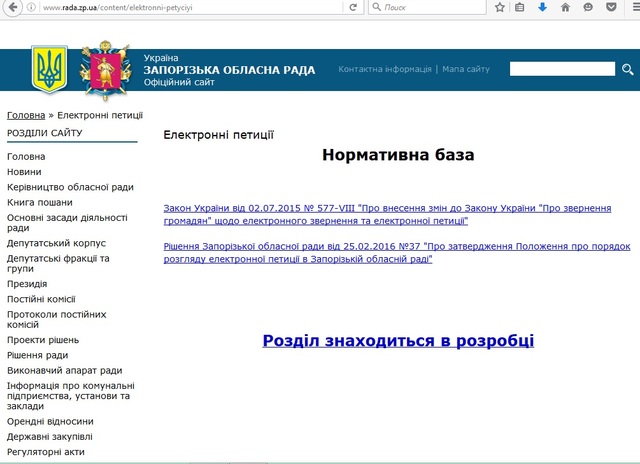Click 'ЗАПОРІЗЬКА ОБЛАСНА РАДА' site title
640x464 pixels.
(229, 70)
